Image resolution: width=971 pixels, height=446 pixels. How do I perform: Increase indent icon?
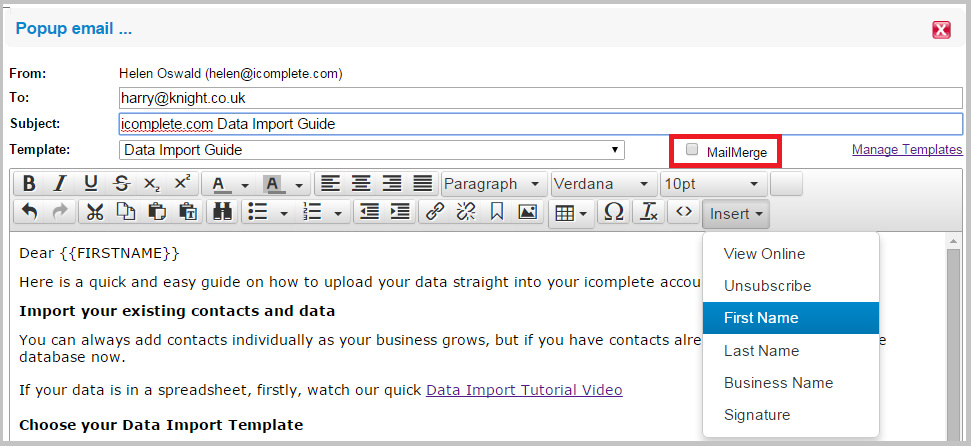[x=400, y=212]
